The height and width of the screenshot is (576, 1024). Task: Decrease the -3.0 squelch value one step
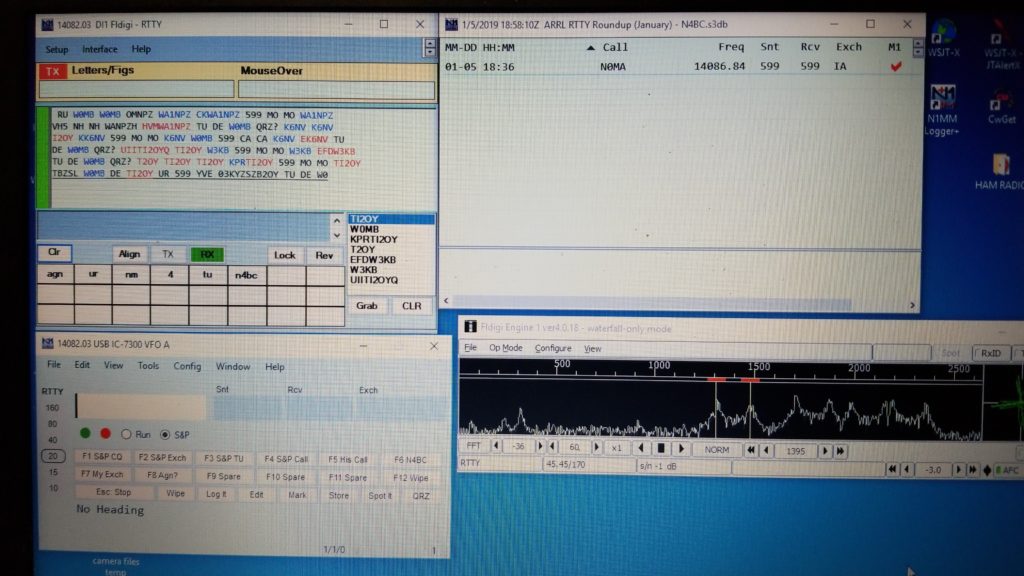click(x=907, y=469)
